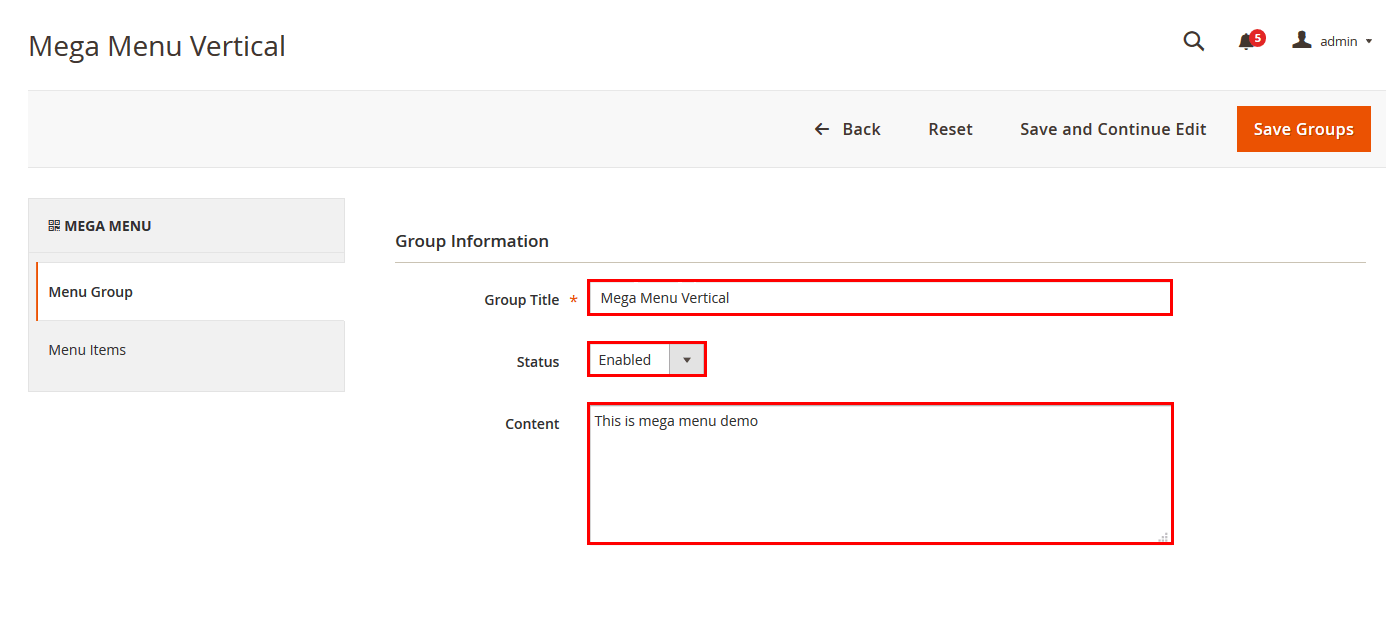Open the Status dropdown showing Enabled
This screenshot has height=626, width=1390.
[629, 360]
